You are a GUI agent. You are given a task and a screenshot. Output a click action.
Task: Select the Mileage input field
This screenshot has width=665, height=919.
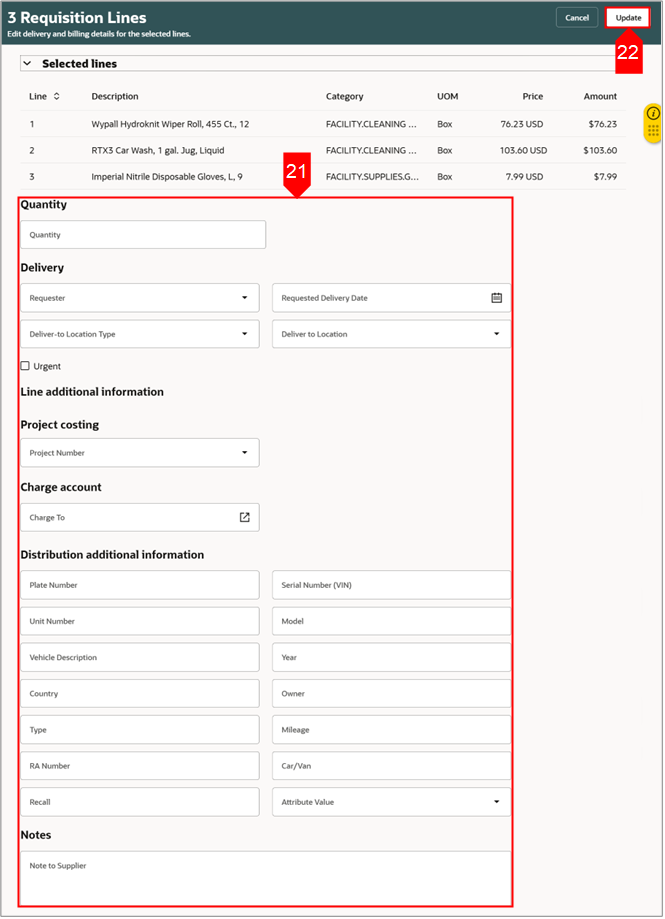[x=391, y=730]
